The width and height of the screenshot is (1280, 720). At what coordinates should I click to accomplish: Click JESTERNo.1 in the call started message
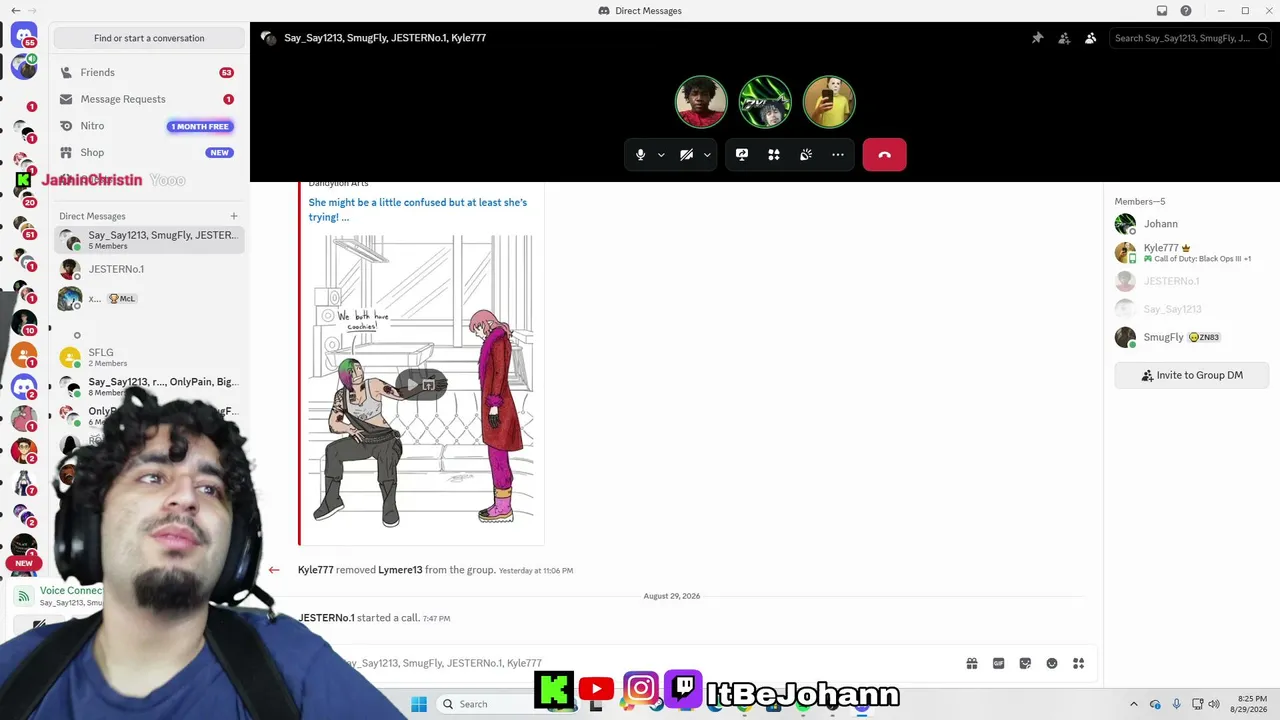click(x=326, y=618)
